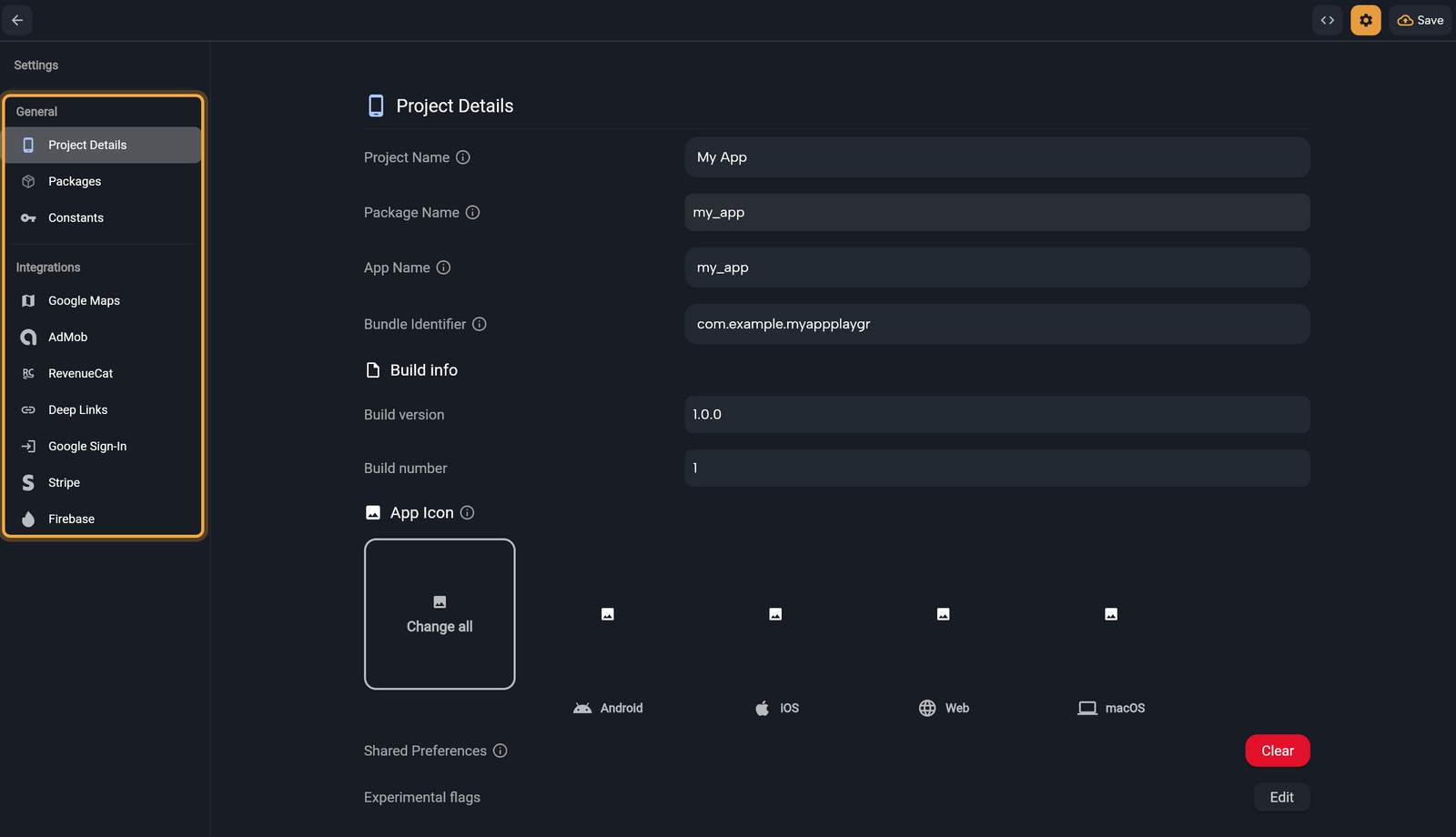Edit the App Name field
The height and width of the screenshot is (837, 1456).
click(x=997, y=267)
